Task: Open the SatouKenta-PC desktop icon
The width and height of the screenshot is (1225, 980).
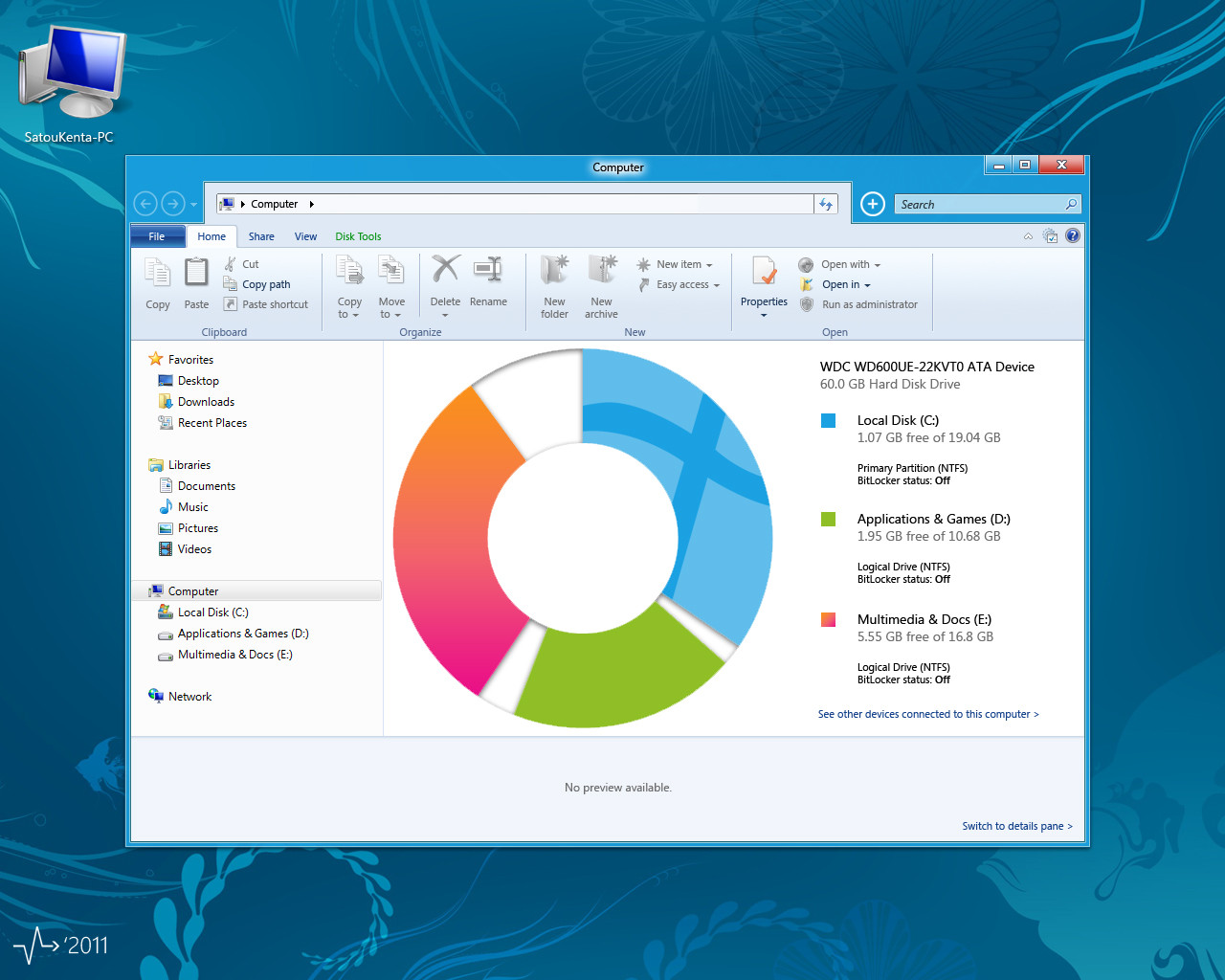Action: coord(70,84)
